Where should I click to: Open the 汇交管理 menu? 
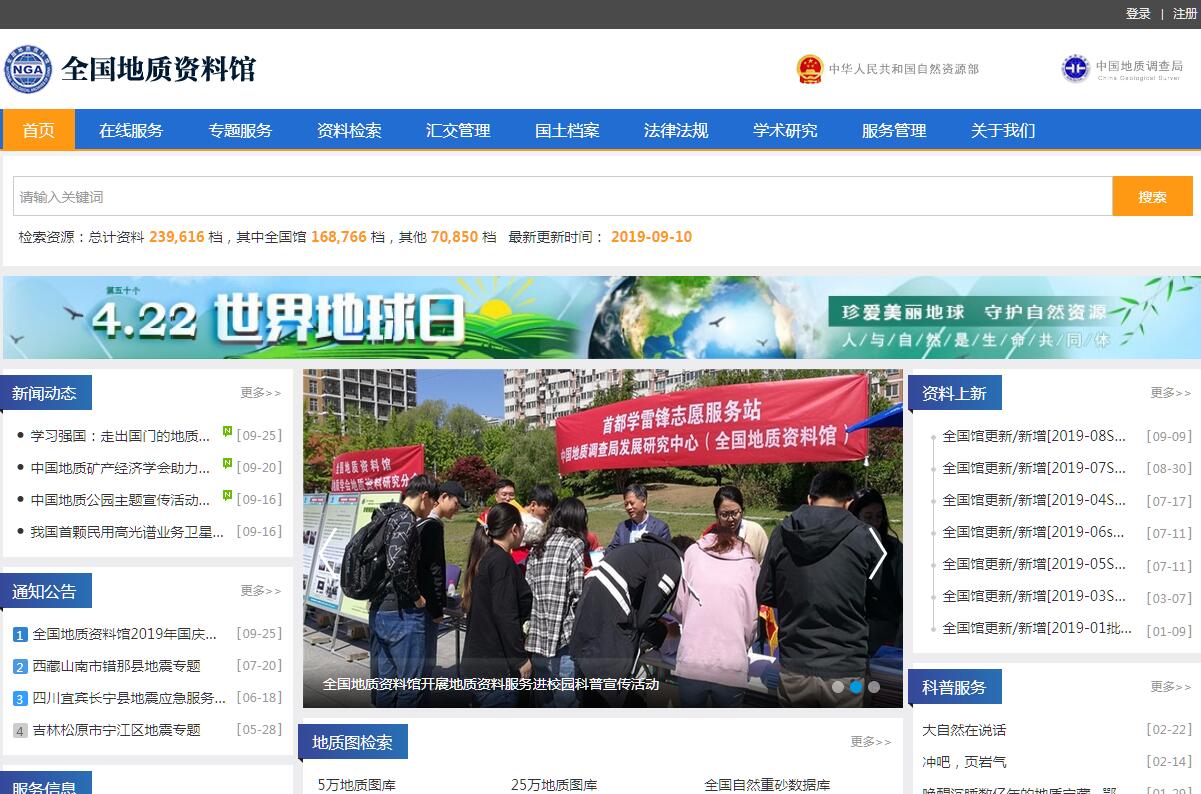[458, 130]
